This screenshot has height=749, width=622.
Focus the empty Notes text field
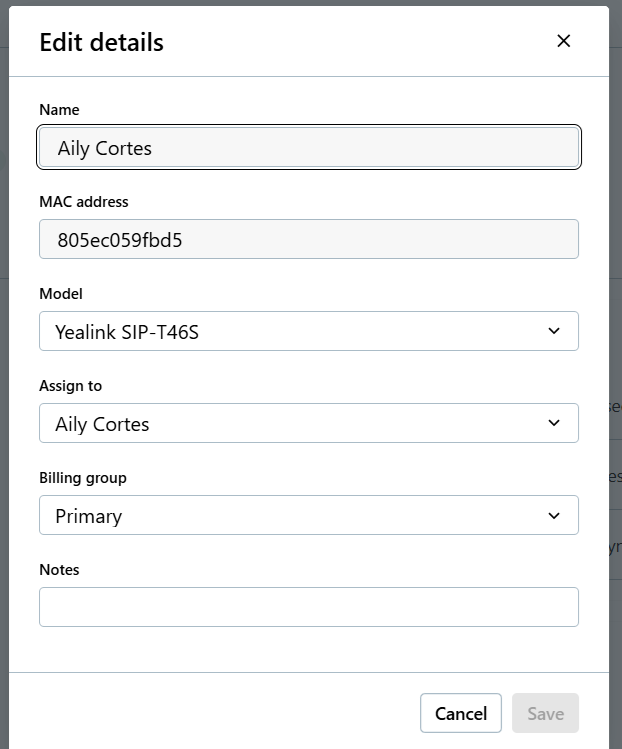click(308, 607)
